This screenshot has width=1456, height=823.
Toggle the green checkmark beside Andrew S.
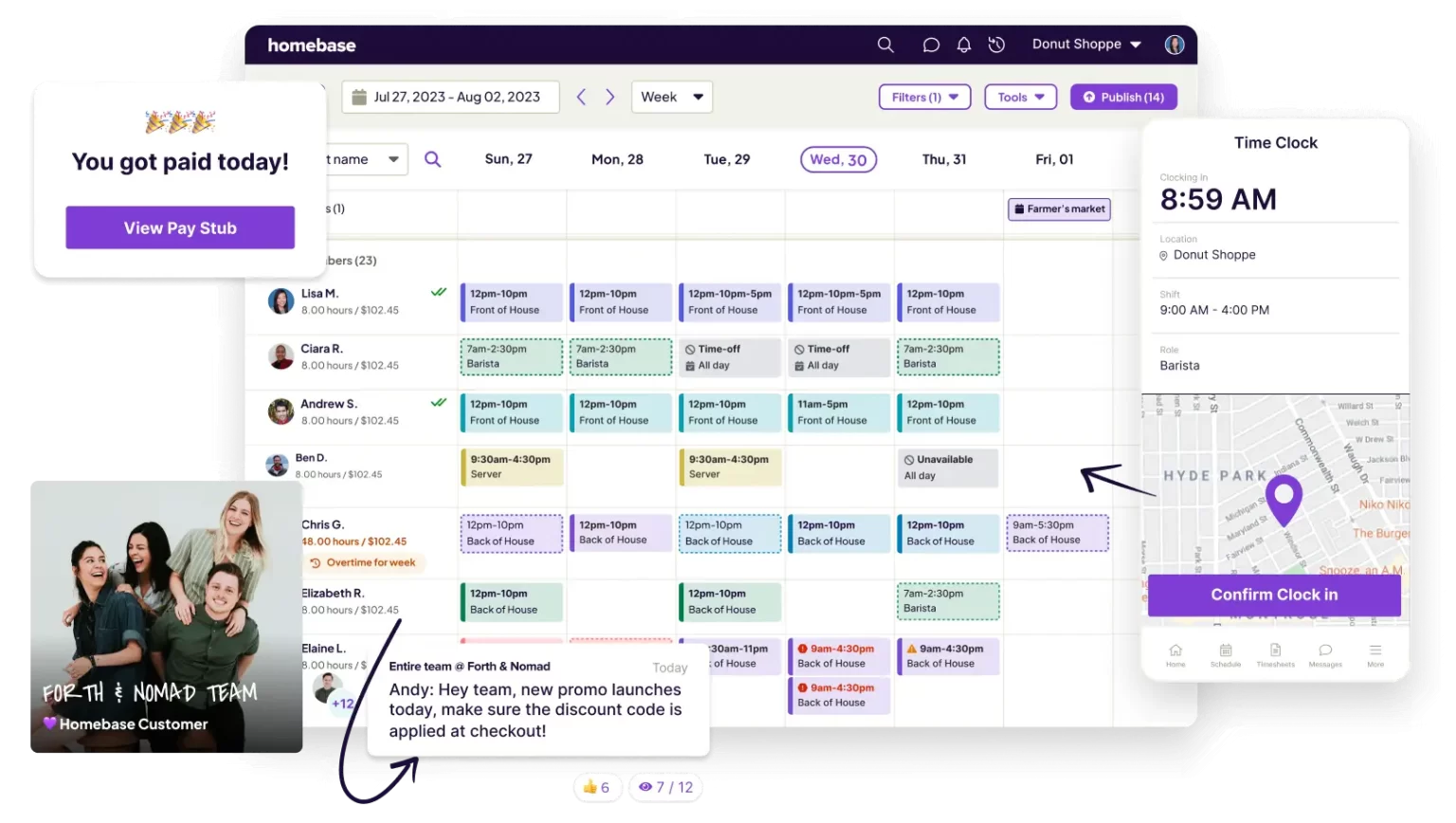(439, 402)
